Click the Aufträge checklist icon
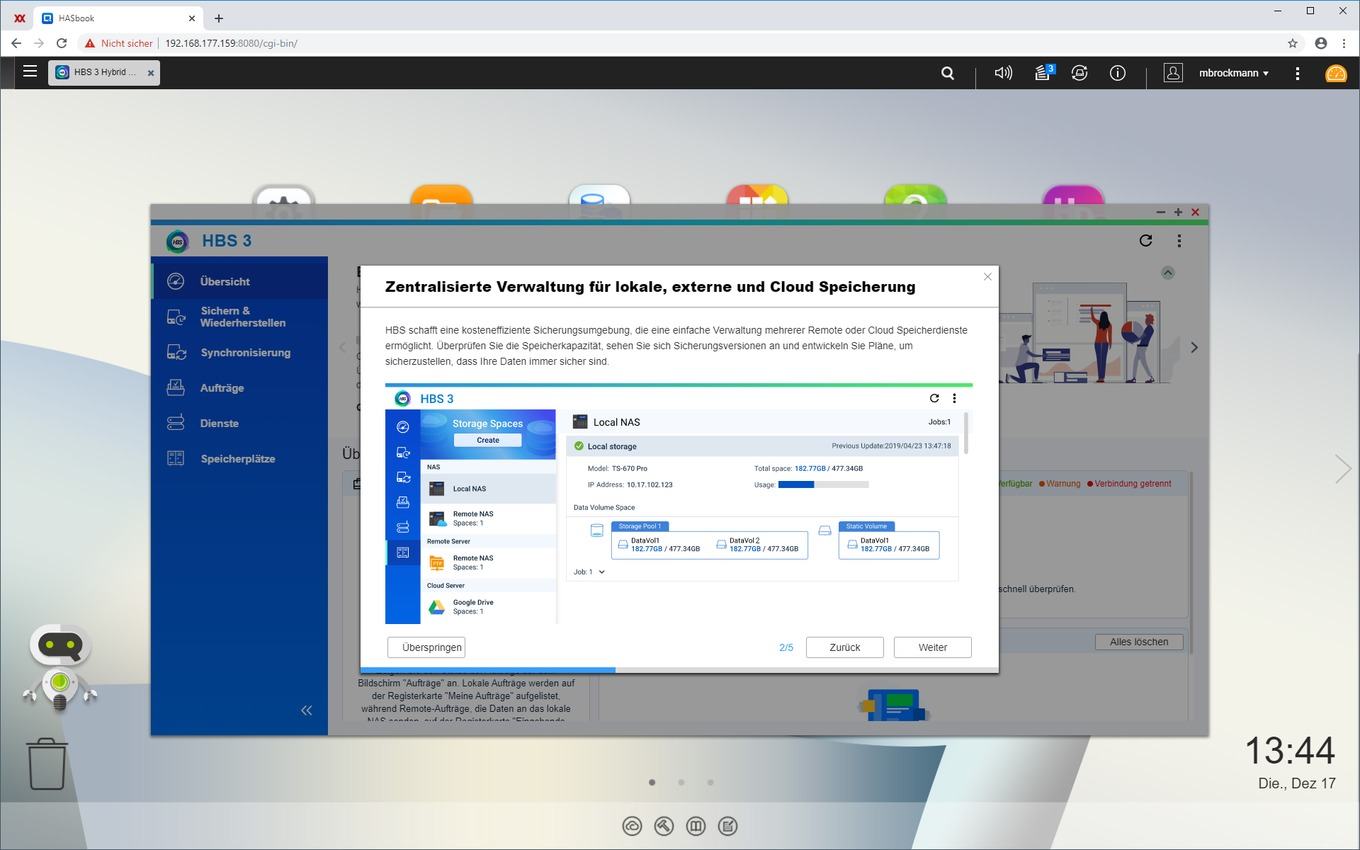Viewport: 1360px width, 850px height. tap(176, 388)
